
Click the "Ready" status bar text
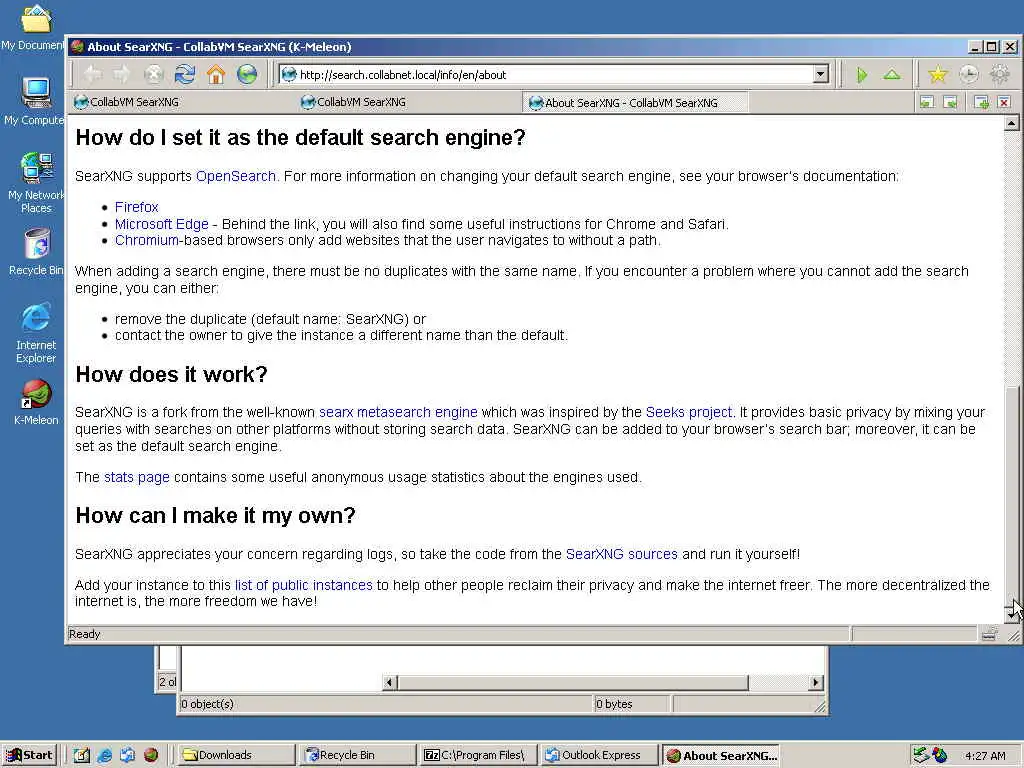click(84, 634)
